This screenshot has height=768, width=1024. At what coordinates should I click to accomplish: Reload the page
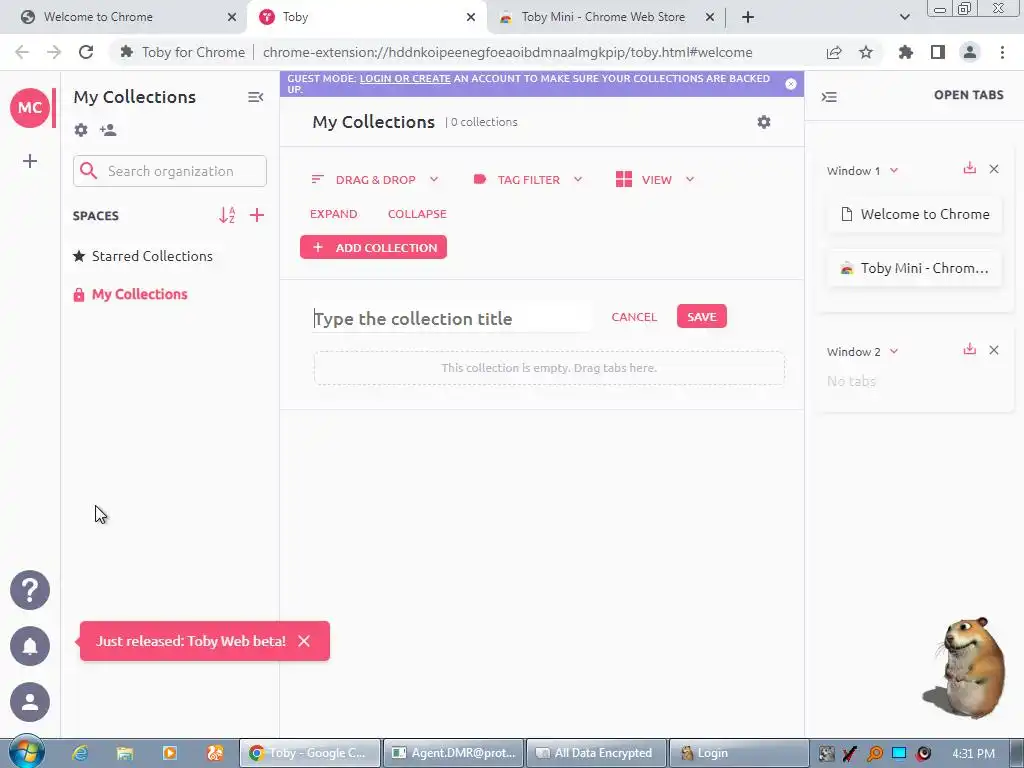tap(86, 52)
